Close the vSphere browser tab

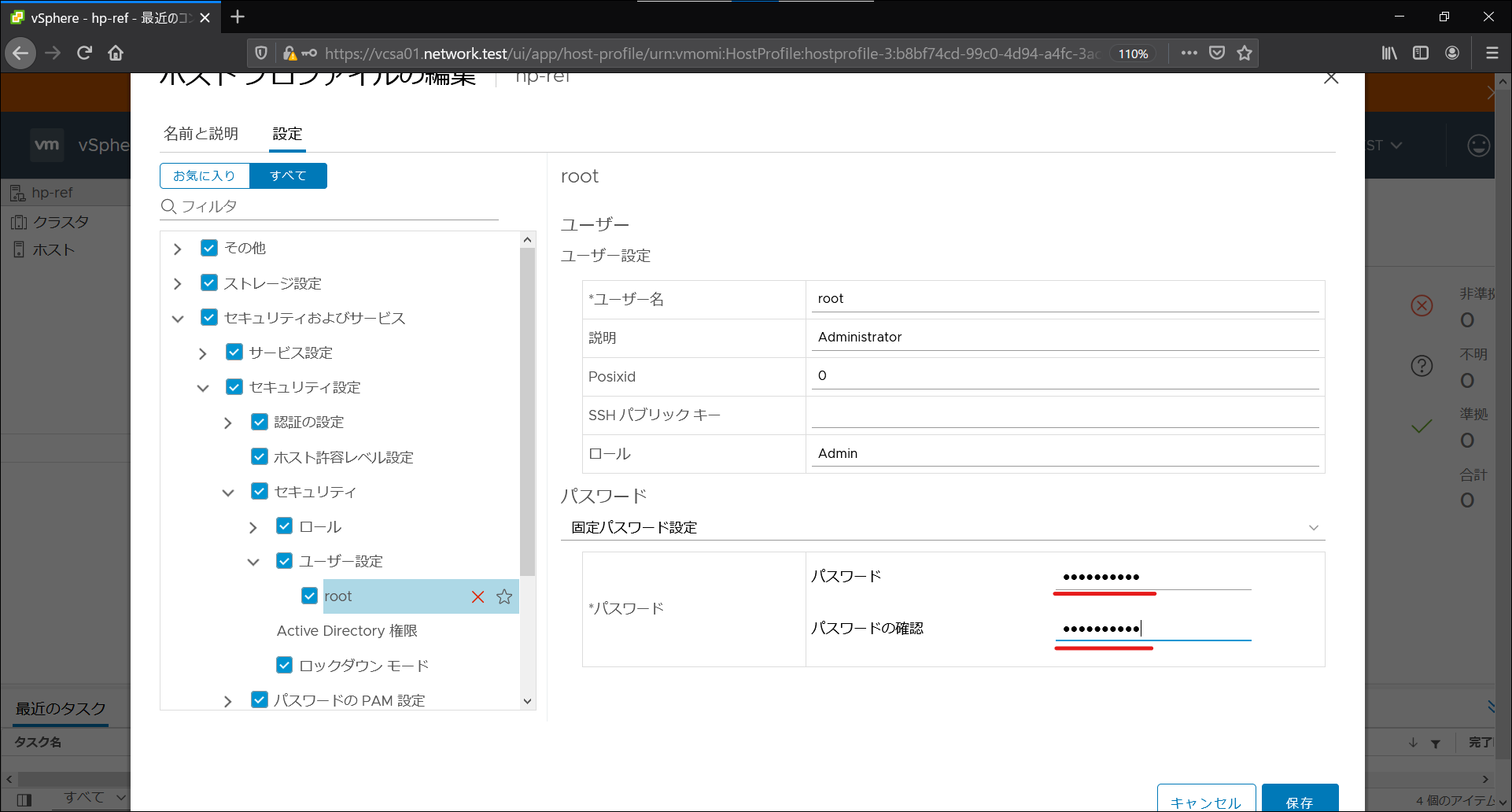click(205, 17)
